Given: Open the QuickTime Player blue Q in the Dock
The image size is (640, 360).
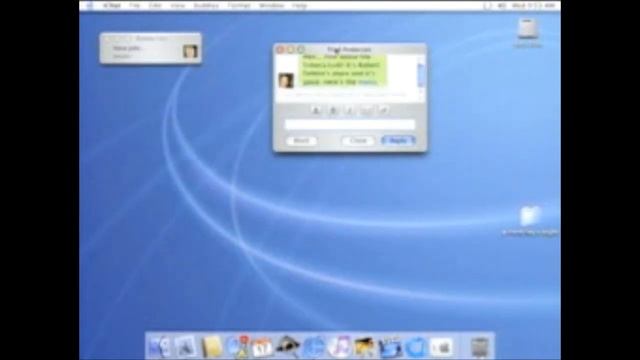Looking at the screenshot, I should point(416,347).
